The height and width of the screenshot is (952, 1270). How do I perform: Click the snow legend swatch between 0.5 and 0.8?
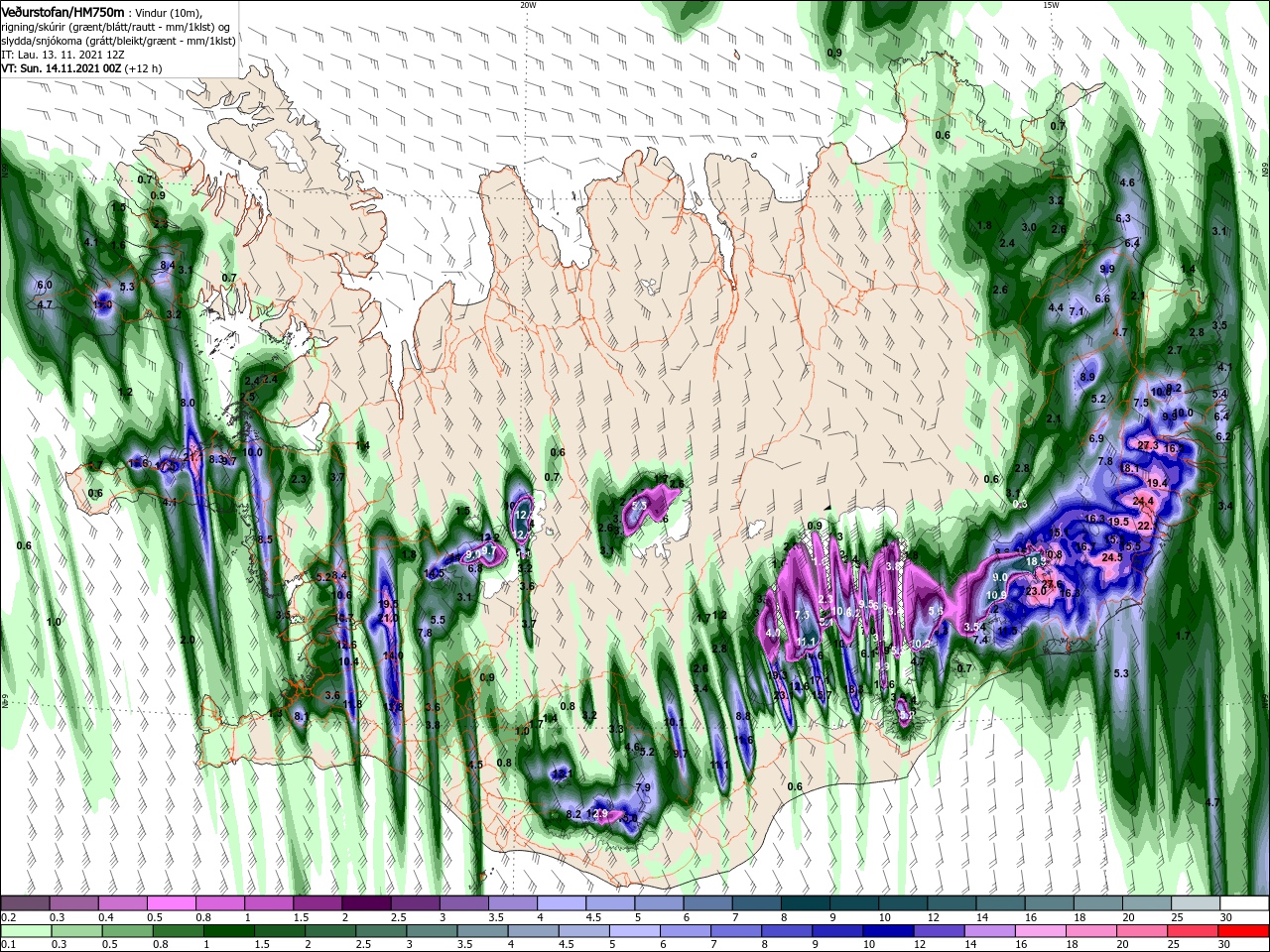coord(171,903)
